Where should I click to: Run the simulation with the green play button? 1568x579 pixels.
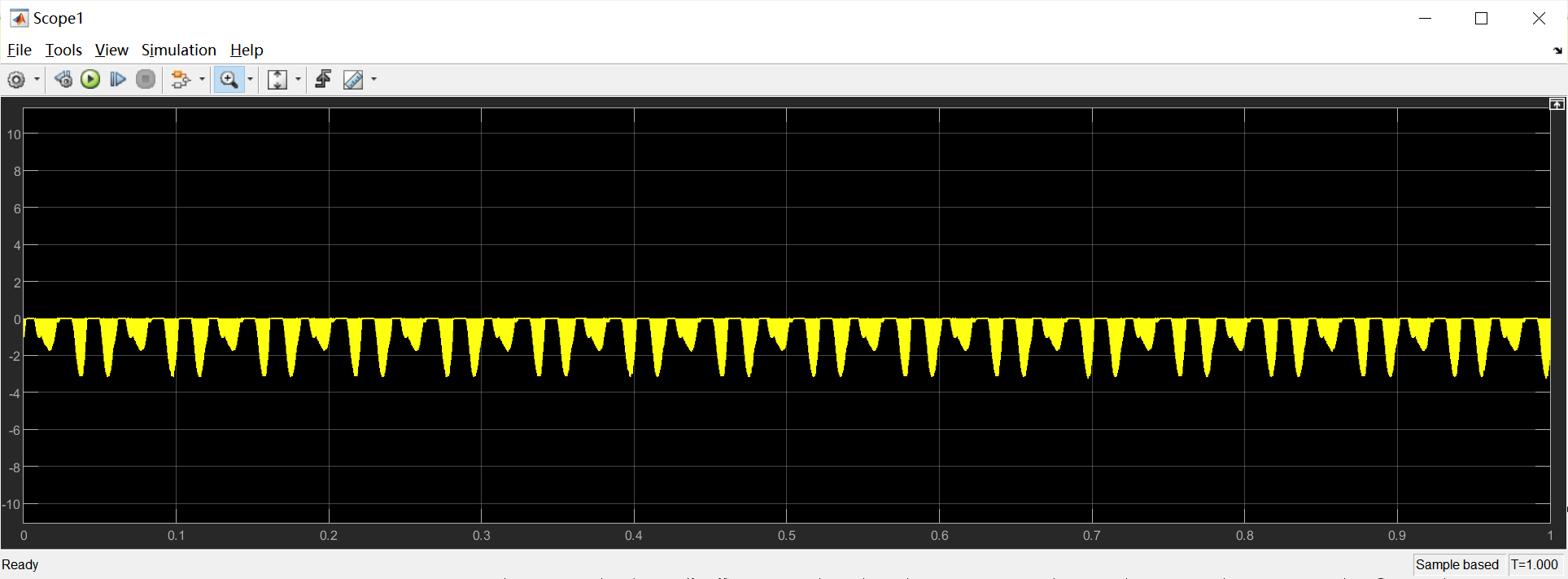click(x=90, y=80)
